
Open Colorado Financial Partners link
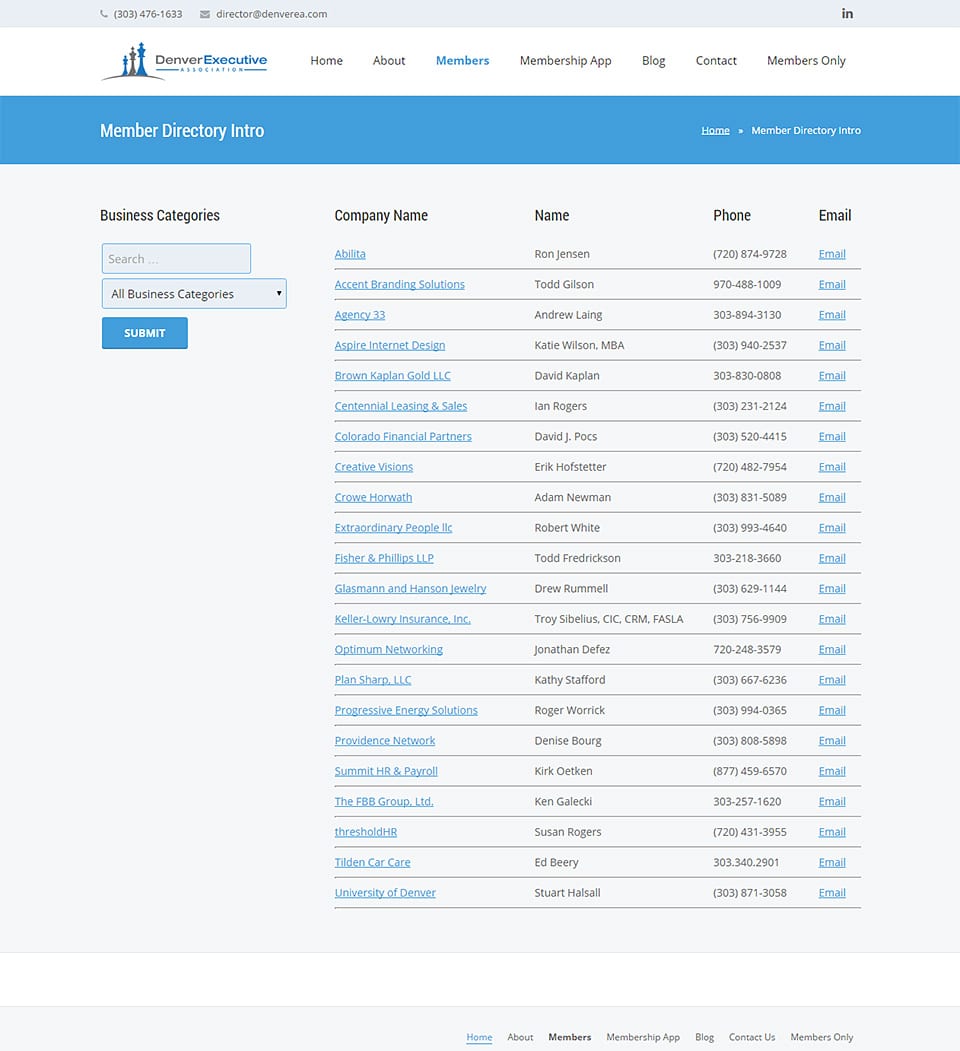point(403,436)
